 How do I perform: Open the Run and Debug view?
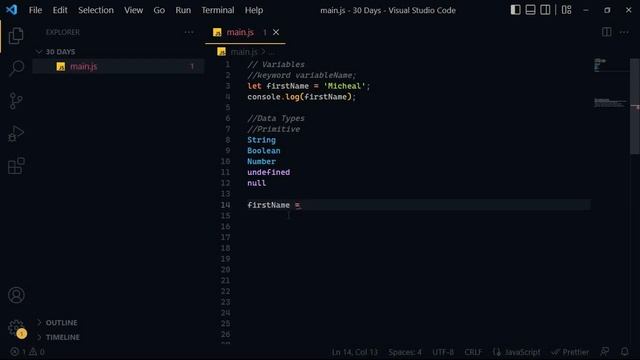[16, 133]
